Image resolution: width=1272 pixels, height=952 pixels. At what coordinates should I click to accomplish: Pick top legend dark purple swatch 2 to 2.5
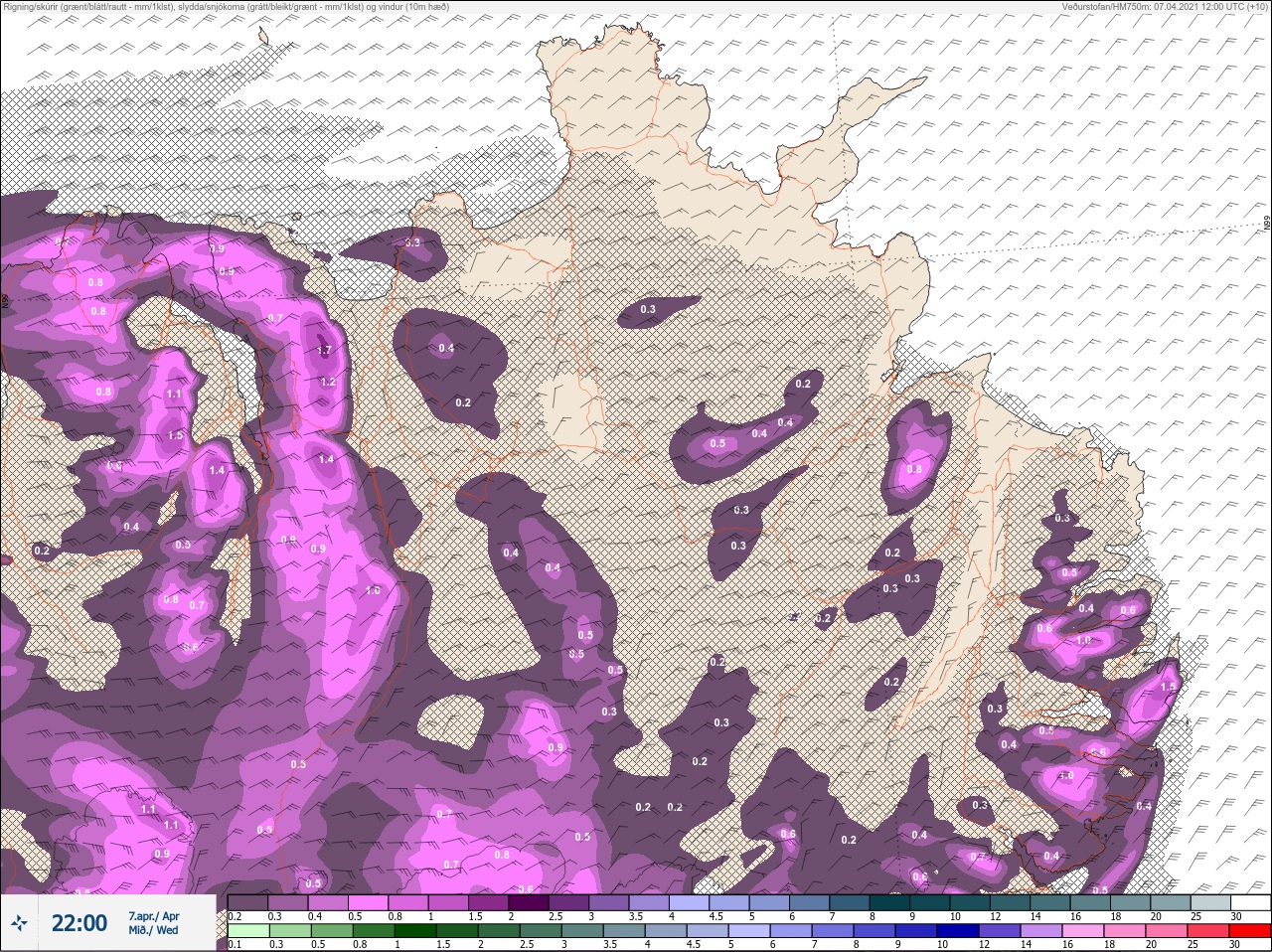[x=529, y=902]
